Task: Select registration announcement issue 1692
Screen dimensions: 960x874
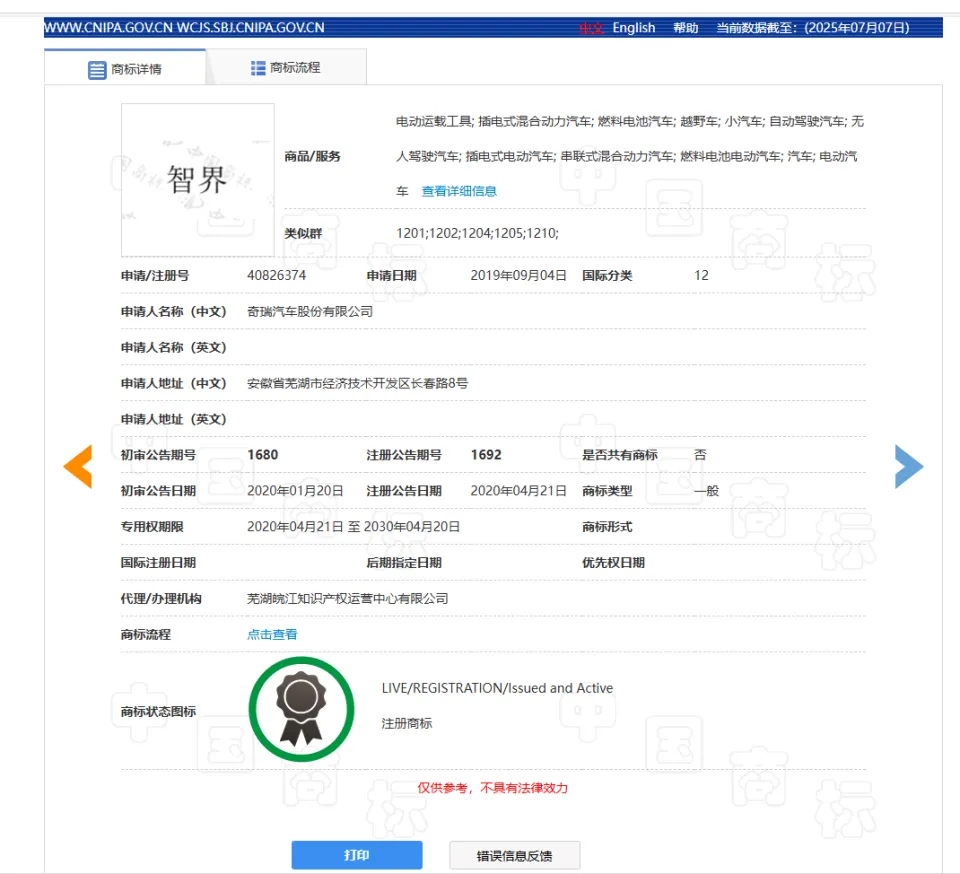Action: coord(486,455)
